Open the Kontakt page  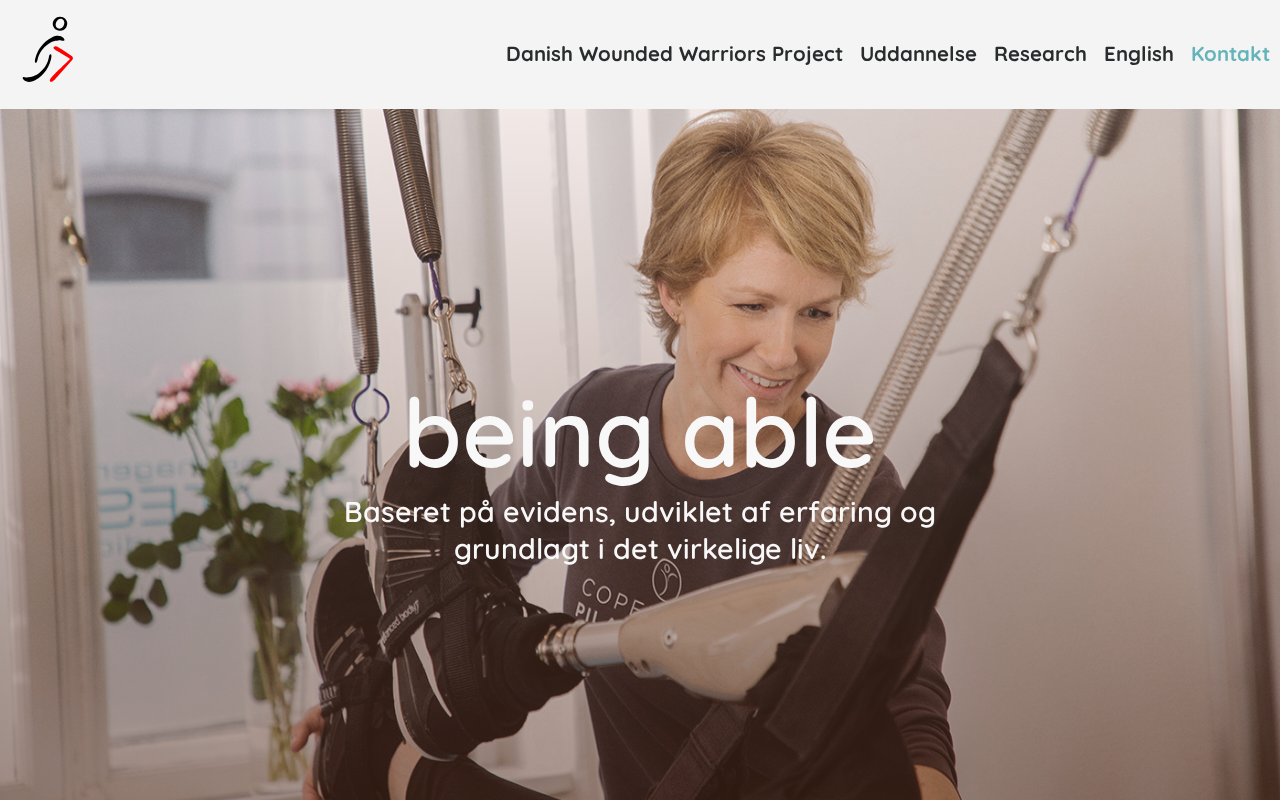tap(1230, 54)
